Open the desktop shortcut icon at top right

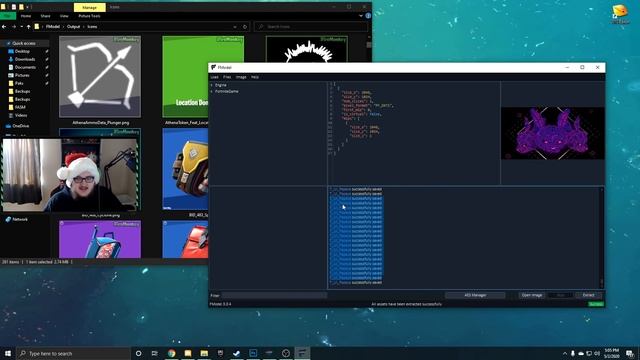tap(620, 14)
